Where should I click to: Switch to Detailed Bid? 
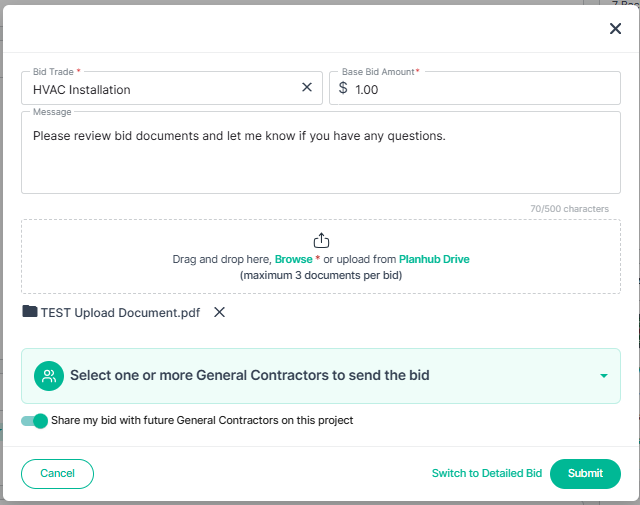click(487, 474)
